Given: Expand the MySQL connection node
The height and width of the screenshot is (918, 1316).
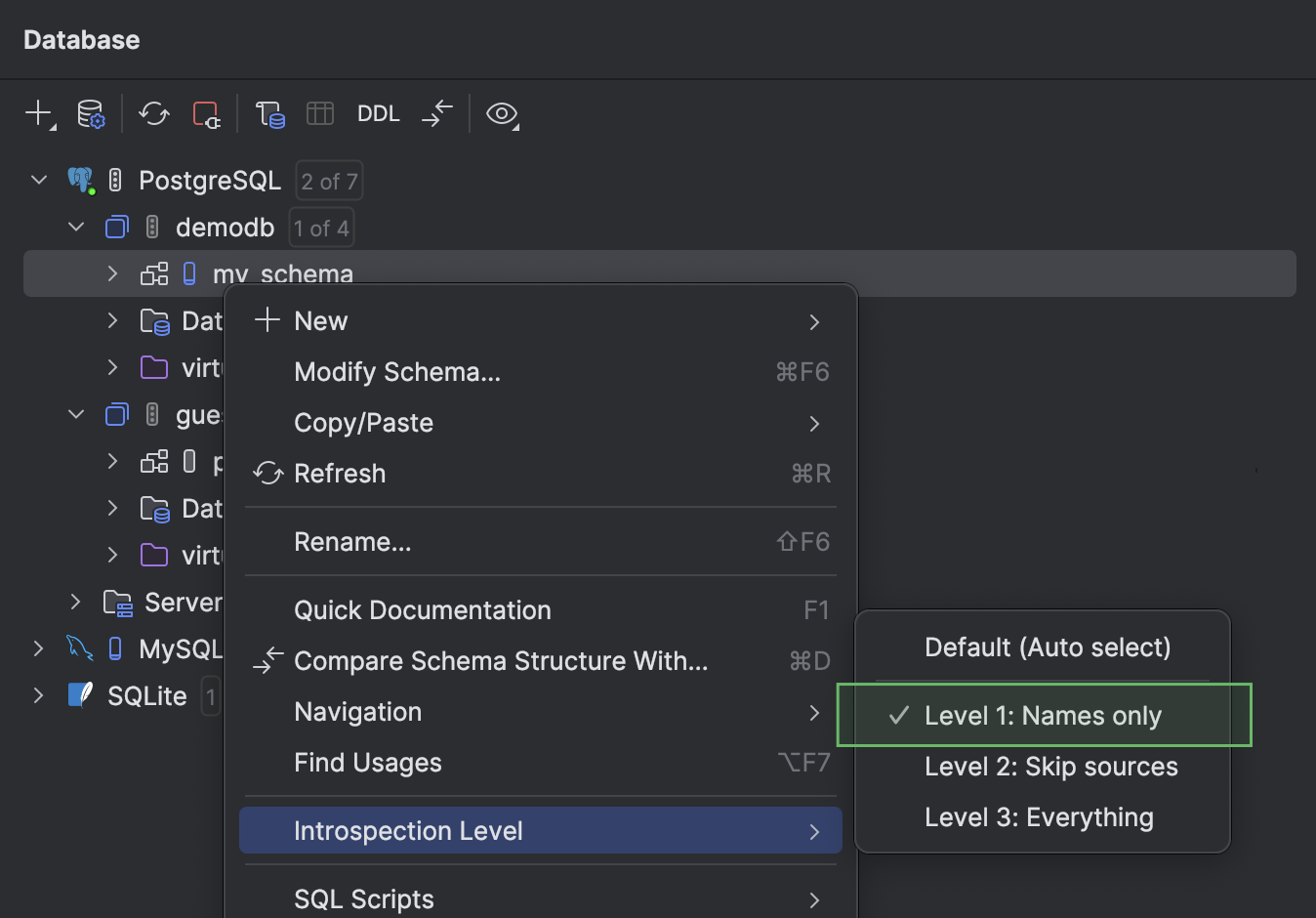Looking at the screenshot, I should pos(37,647).
